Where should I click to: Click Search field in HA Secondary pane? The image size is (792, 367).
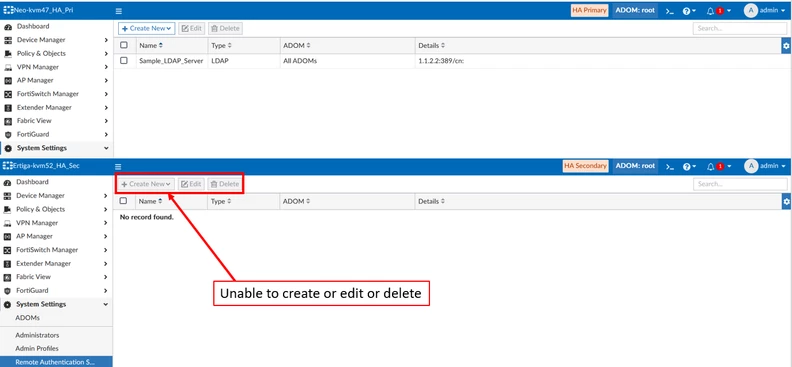[739, 184]
